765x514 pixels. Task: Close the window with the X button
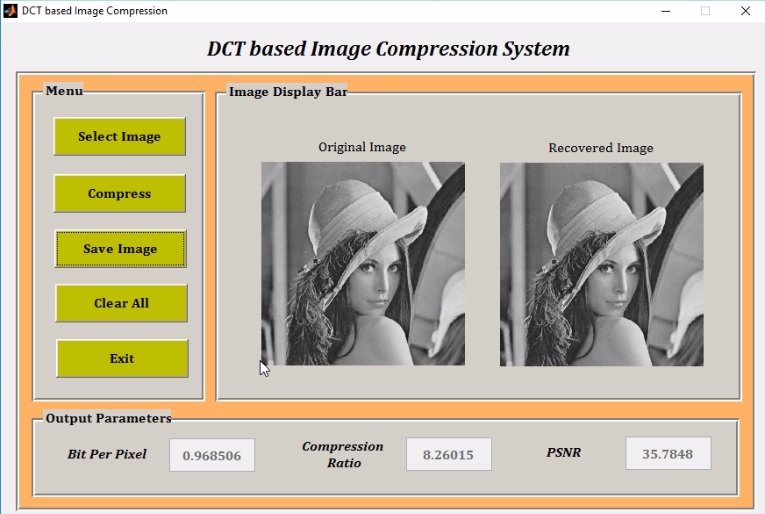745,11
